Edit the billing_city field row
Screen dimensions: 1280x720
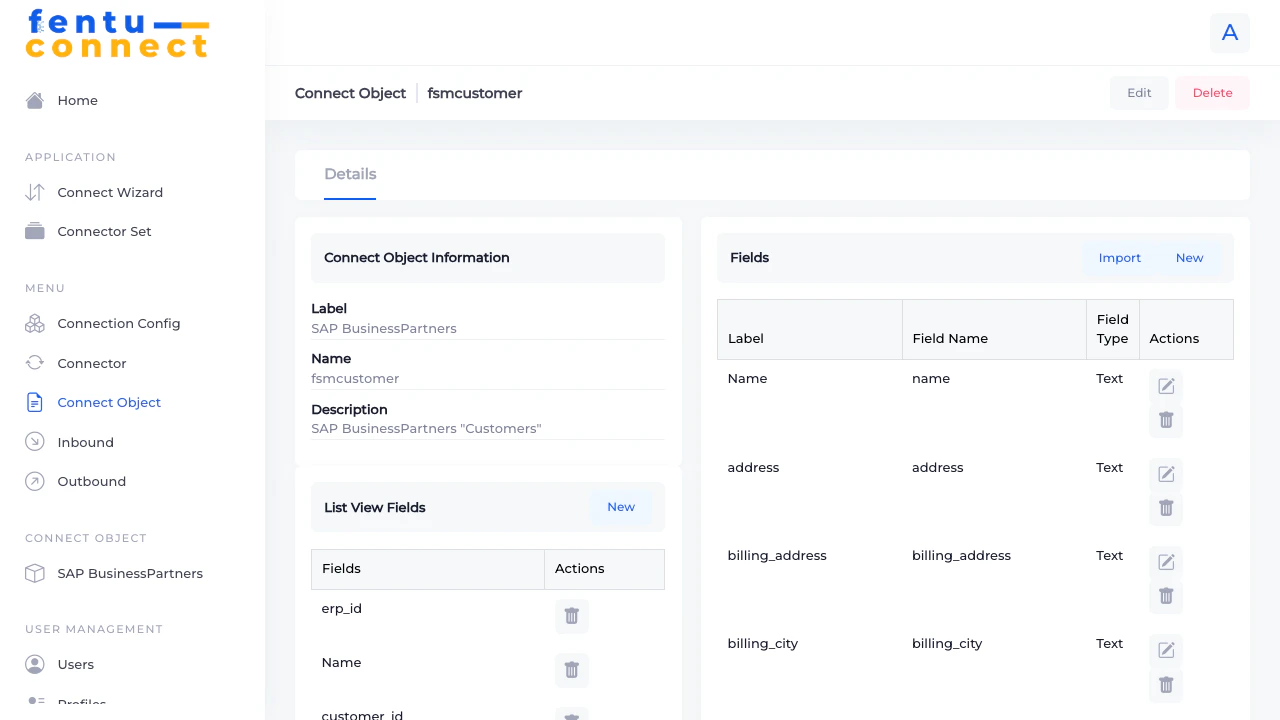pyautogui.click(x=1166, y=651)
